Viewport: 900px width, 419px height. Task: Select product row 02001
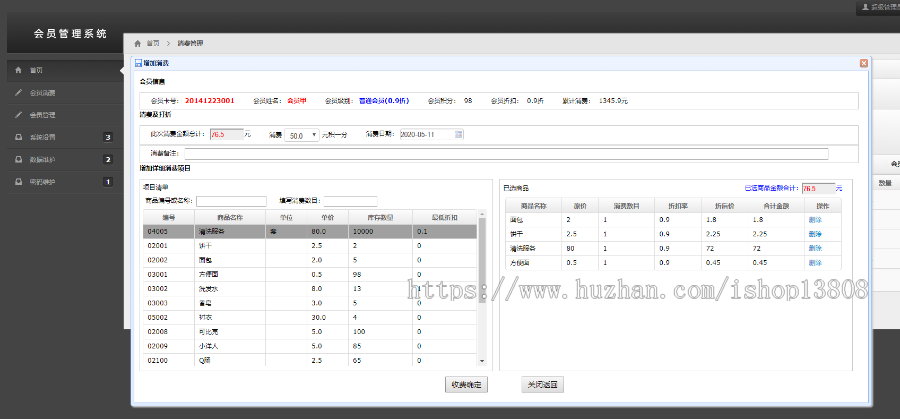pyautogui.click(x=310, y=246)
